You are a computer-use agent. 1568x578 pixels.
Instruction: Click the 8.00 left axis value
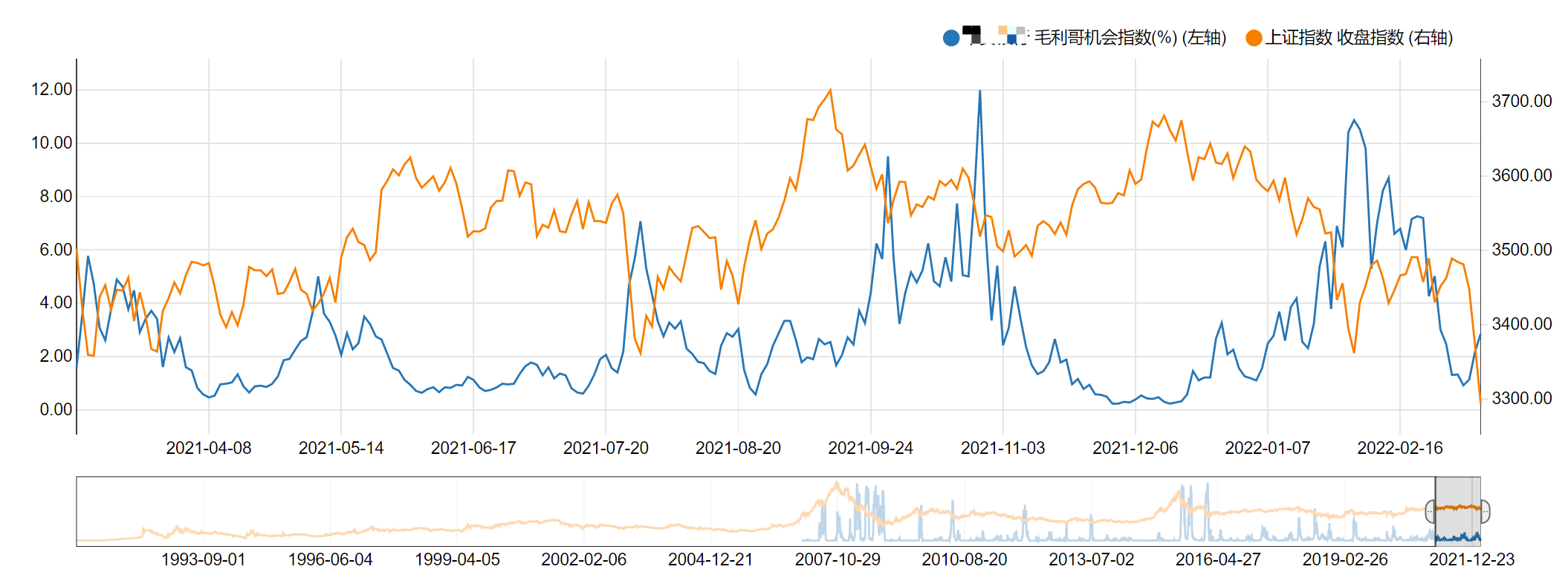[x=56, y=196]
